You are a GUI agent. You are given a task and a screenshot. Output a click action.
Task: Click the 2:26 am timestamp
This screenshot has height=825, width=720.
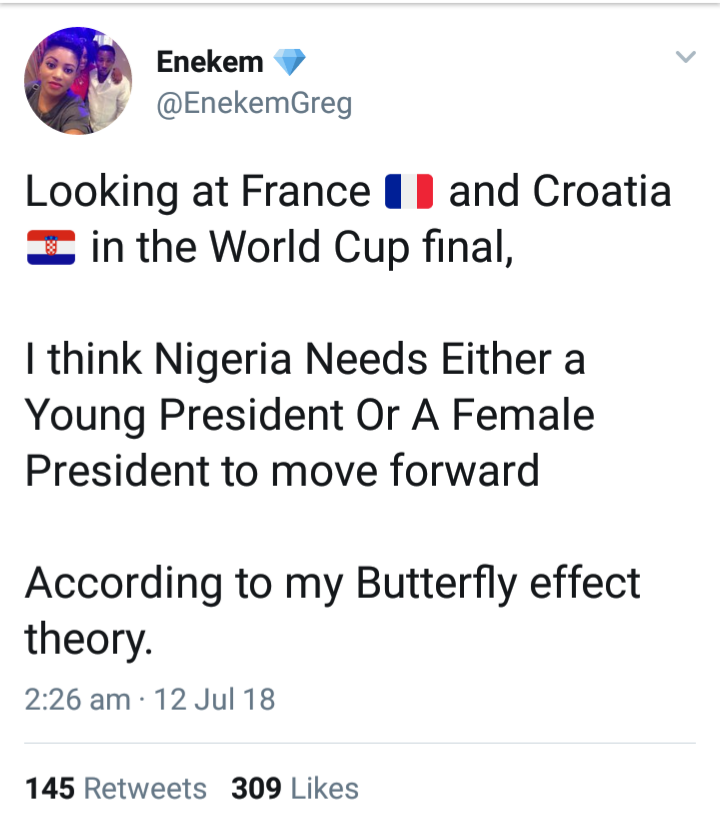tap(77, 698)
